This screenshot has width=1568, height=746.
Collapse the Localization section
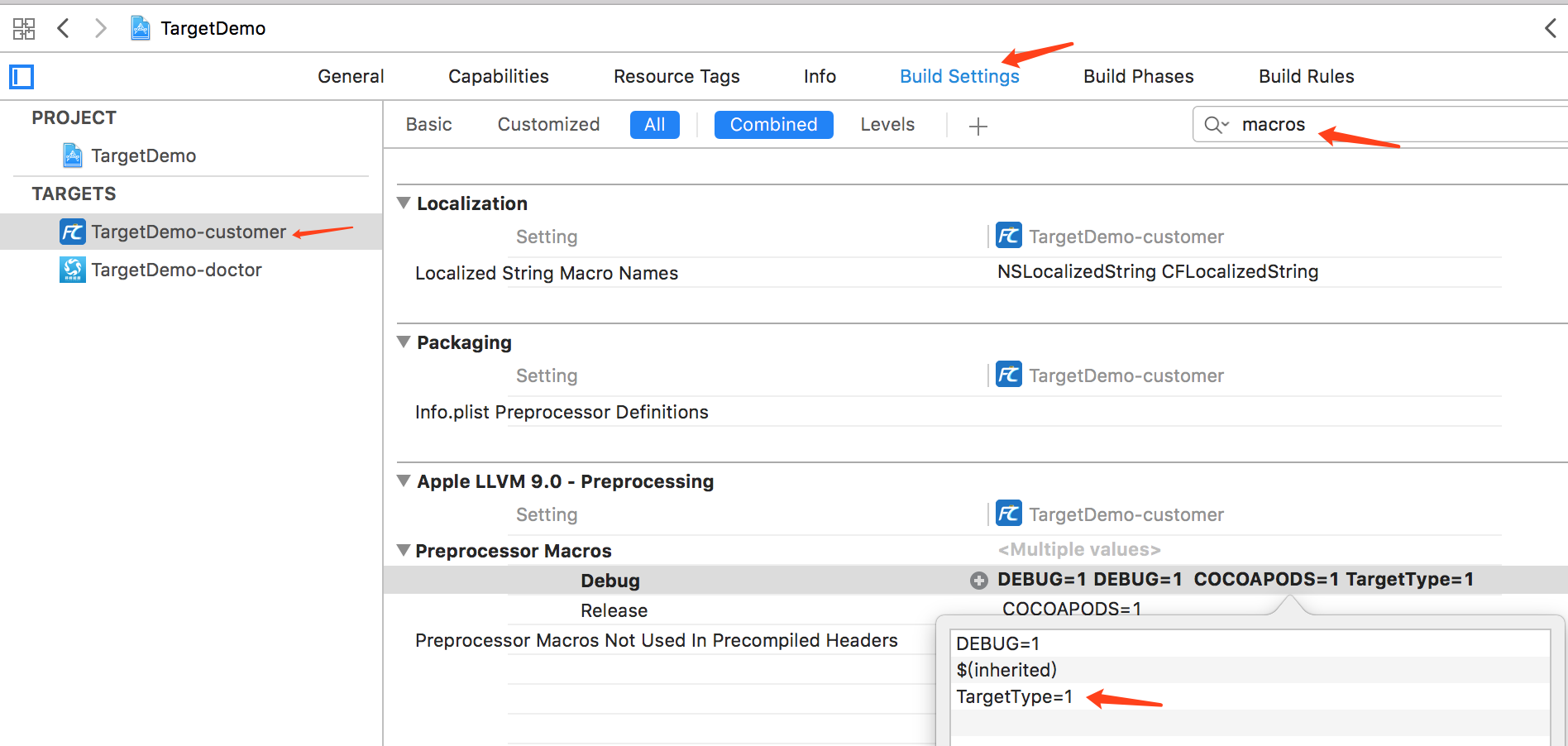404,203
